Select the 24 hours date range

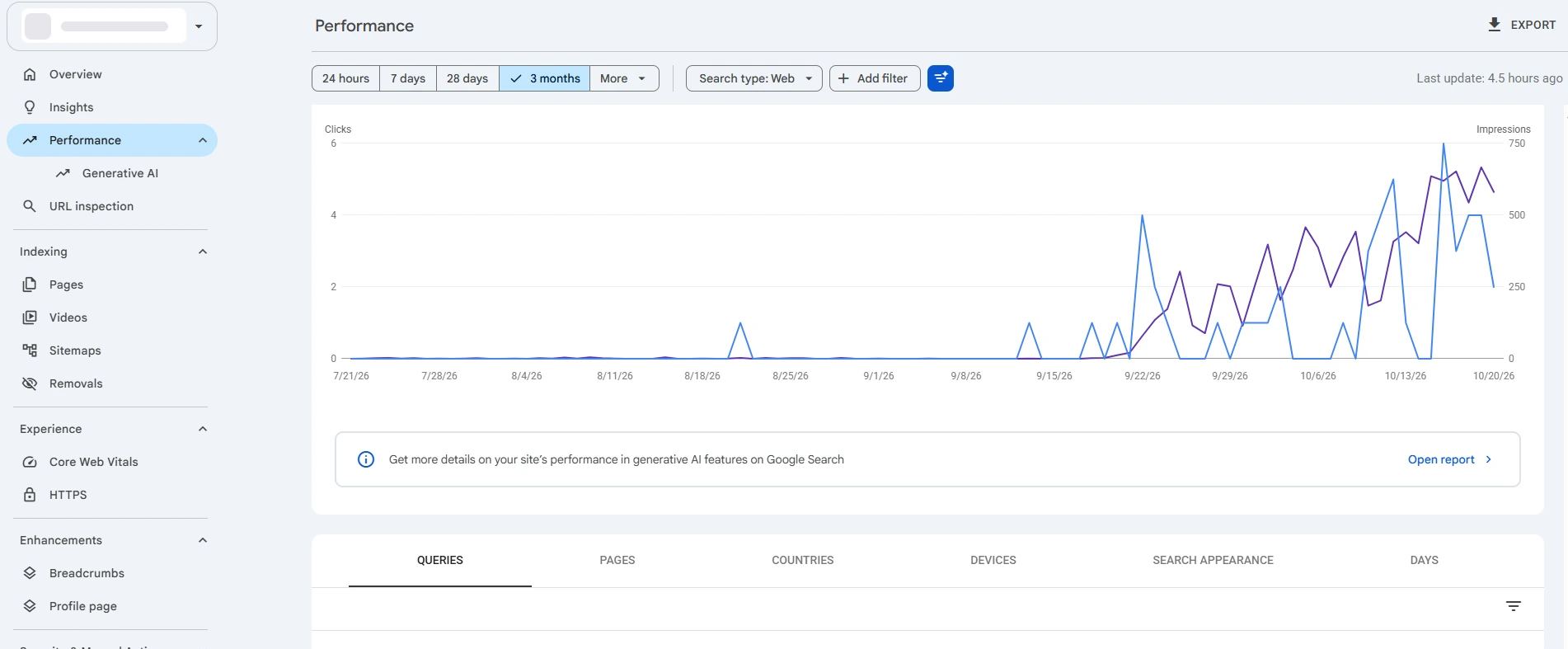(x=345, y=78)
